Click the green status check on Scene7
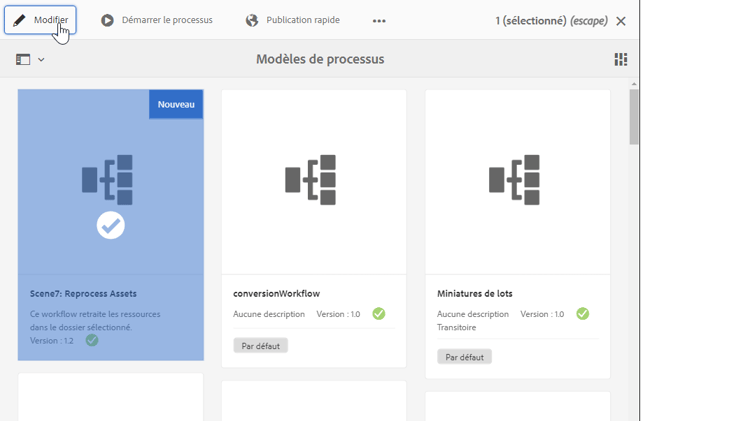 point(92,340)
